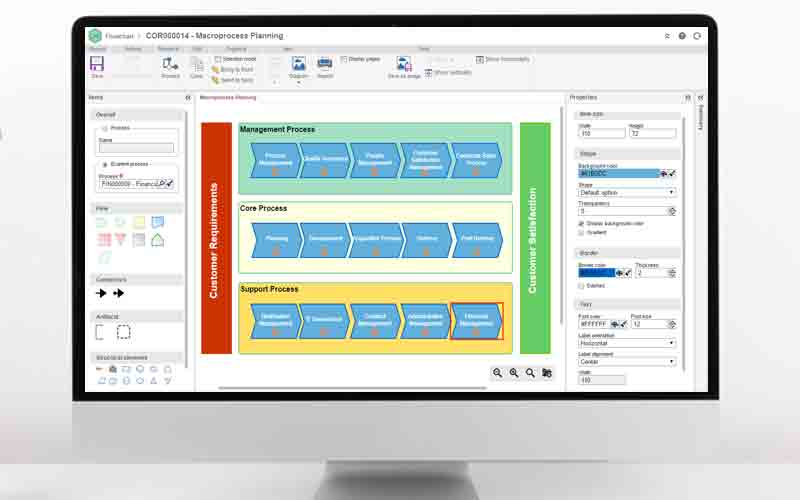Pick the house-shaped flow element
800x500 pixels.
pyautogui.click(x=157, y=240)
